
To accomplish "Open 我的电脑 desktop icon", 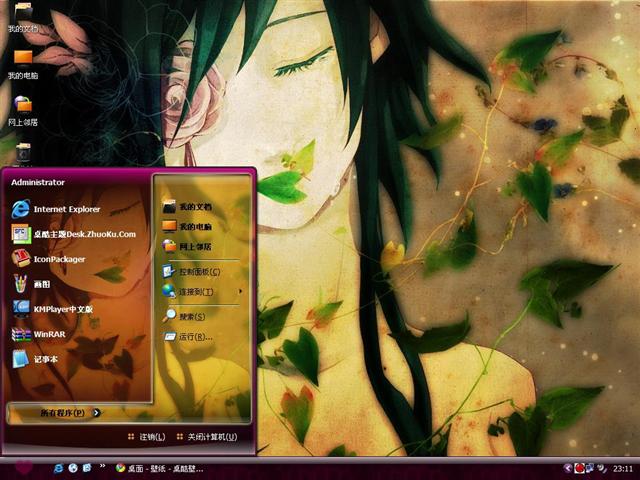I will [23, 64].
